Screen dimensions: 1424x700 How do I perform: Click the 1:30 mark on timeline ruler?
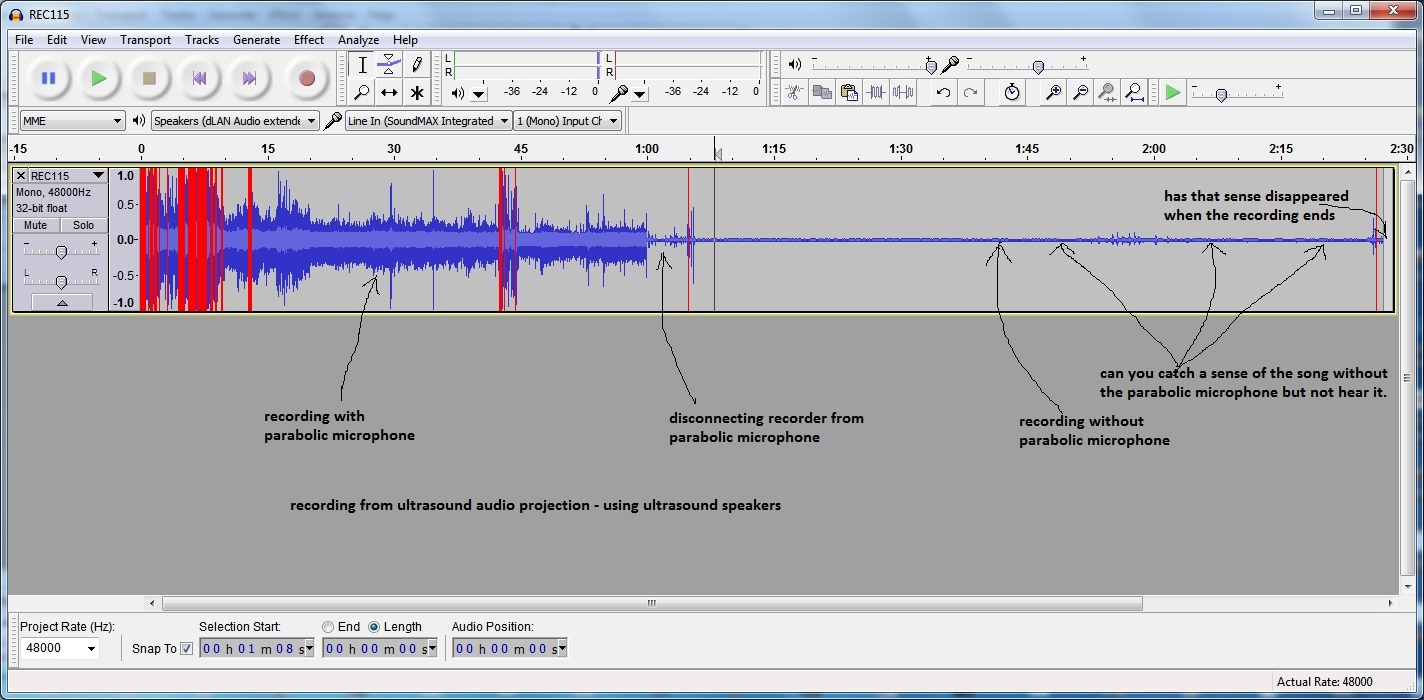[x=900, y=149]
